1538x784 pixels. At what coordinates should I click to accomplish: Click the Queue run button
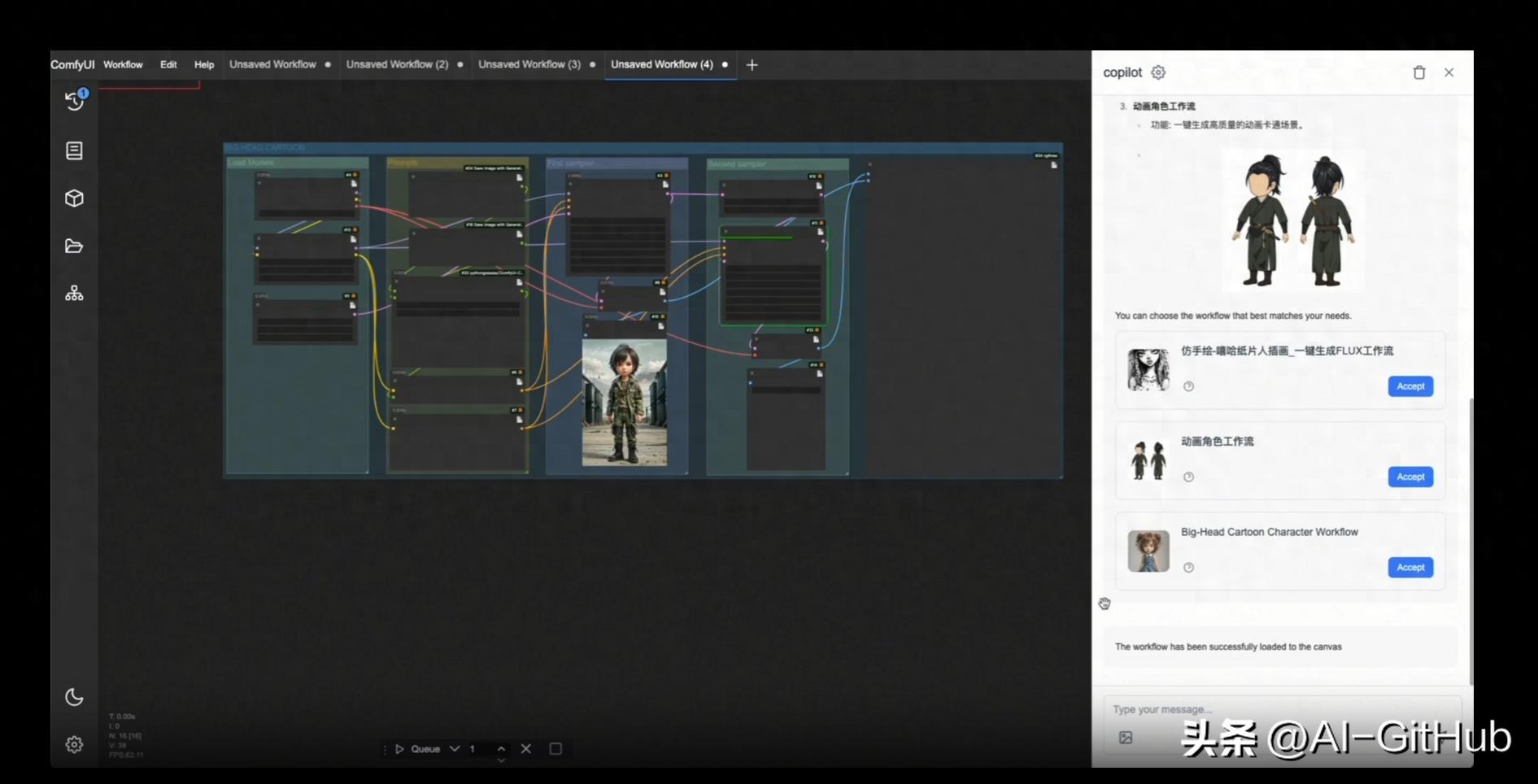pos(417,749)
